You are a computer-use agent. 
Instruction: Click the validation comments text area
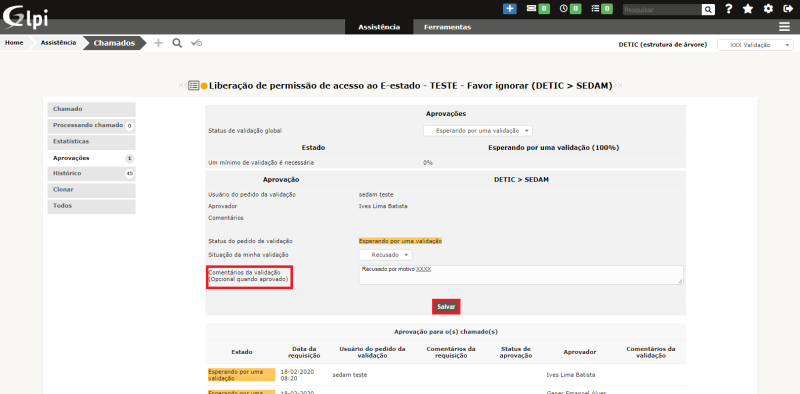pyautogui.click(x=521, y=275)
